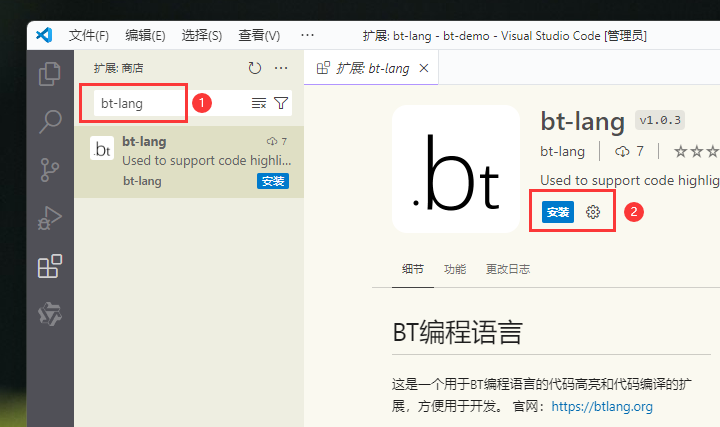Click the v1.0.3 version badge
720x427 pixels.
click(x=660, y=120)
